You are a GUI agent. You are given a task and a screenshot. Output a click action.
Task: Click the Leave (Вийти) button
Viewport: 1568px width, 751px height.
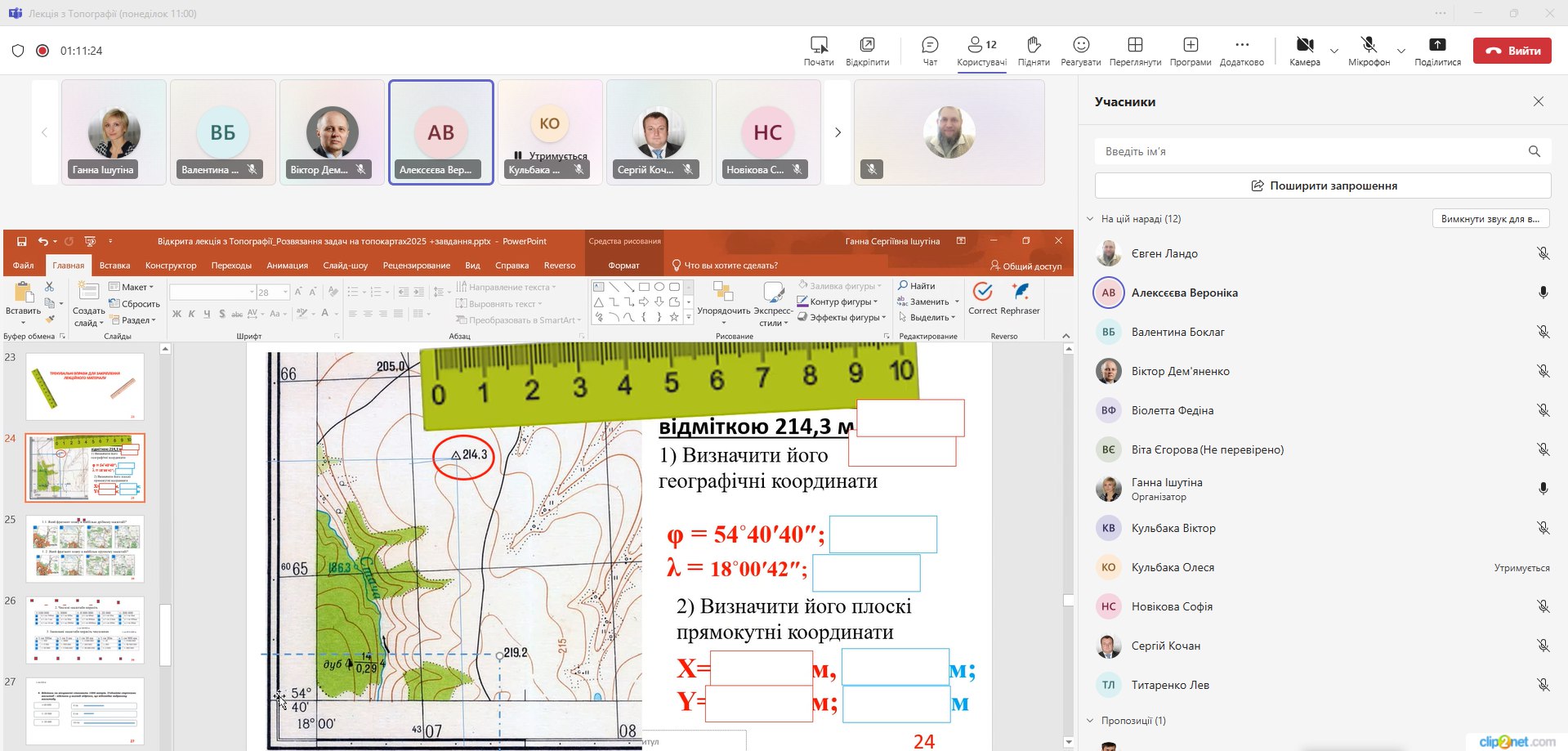pos(1512,51)
